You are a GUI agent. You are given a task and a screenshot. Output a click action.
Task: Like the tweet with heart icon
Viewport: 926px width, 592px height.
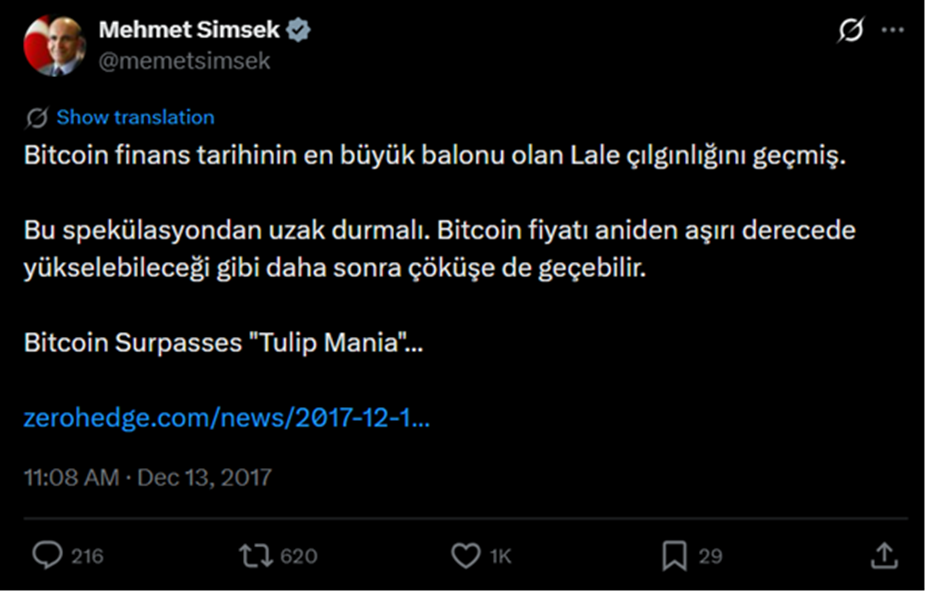point(465,556)
